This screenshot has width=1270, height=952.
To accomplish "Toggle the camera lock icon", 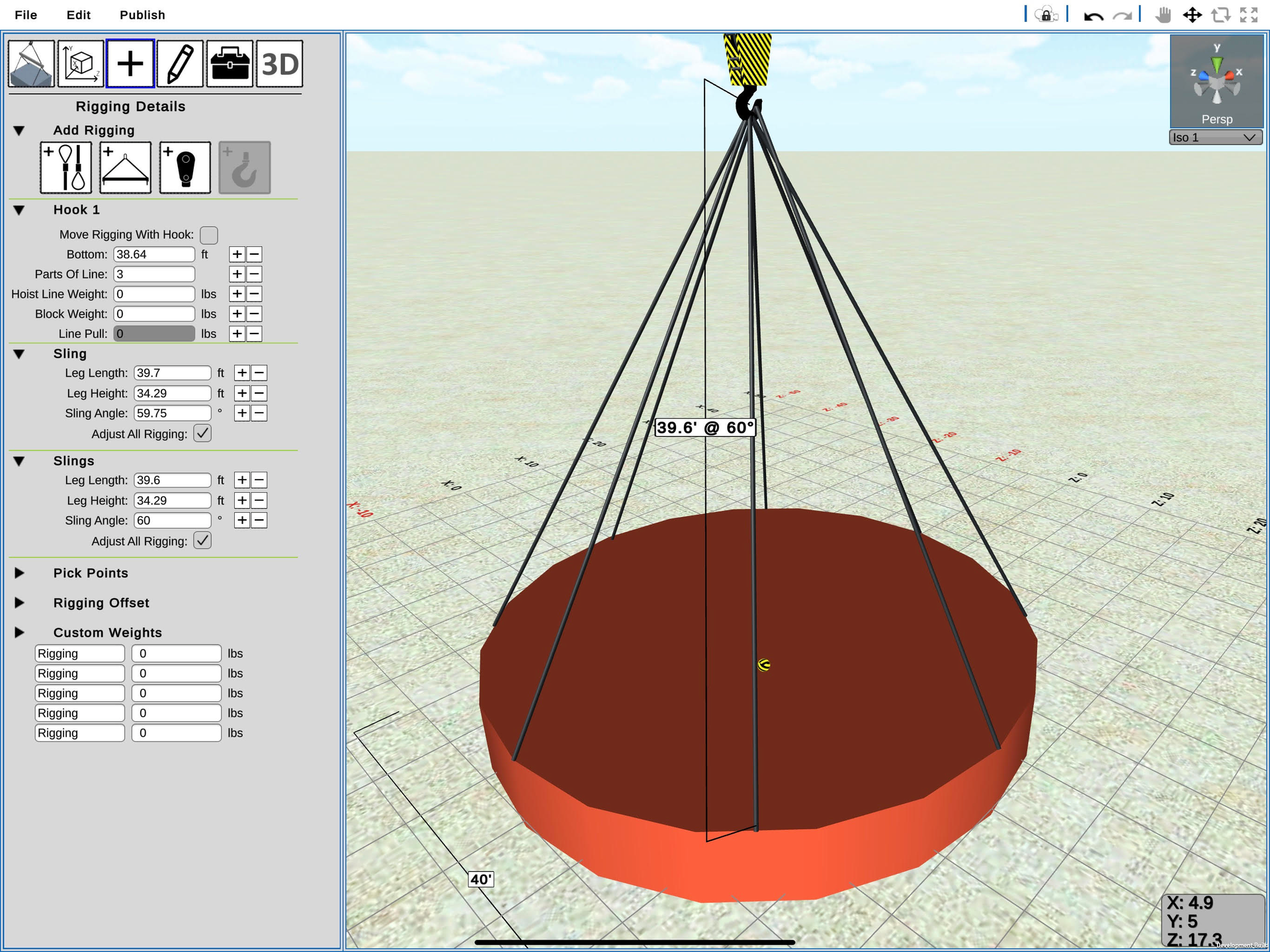I will (x=1045, y=14).
